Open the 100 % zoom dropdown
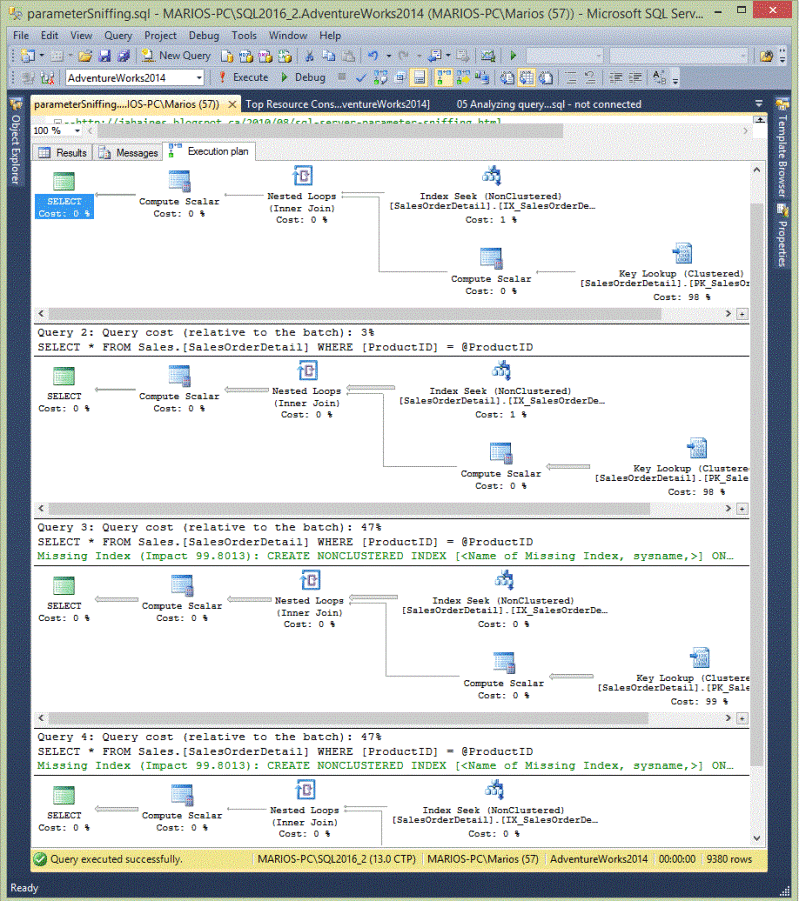 tap(77, 131)
